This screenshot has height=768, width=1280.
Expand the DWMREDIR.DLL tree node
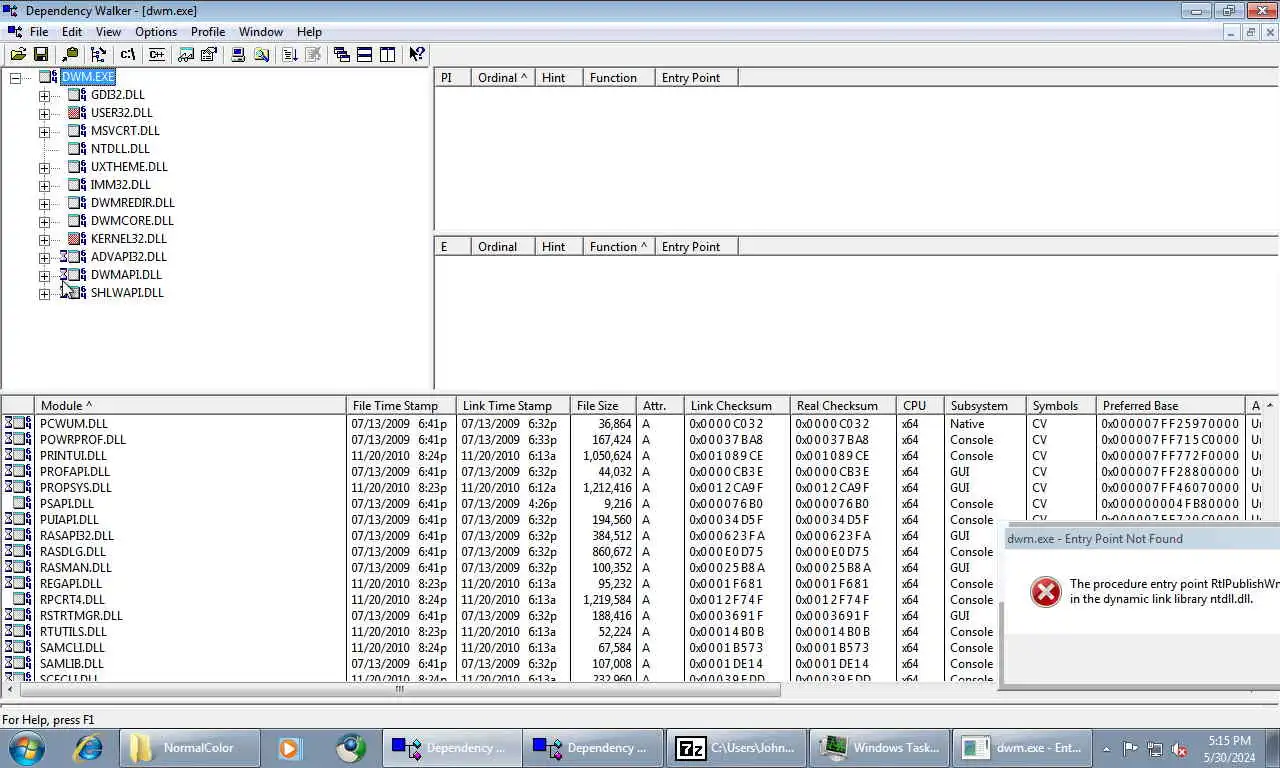point(44,203)
